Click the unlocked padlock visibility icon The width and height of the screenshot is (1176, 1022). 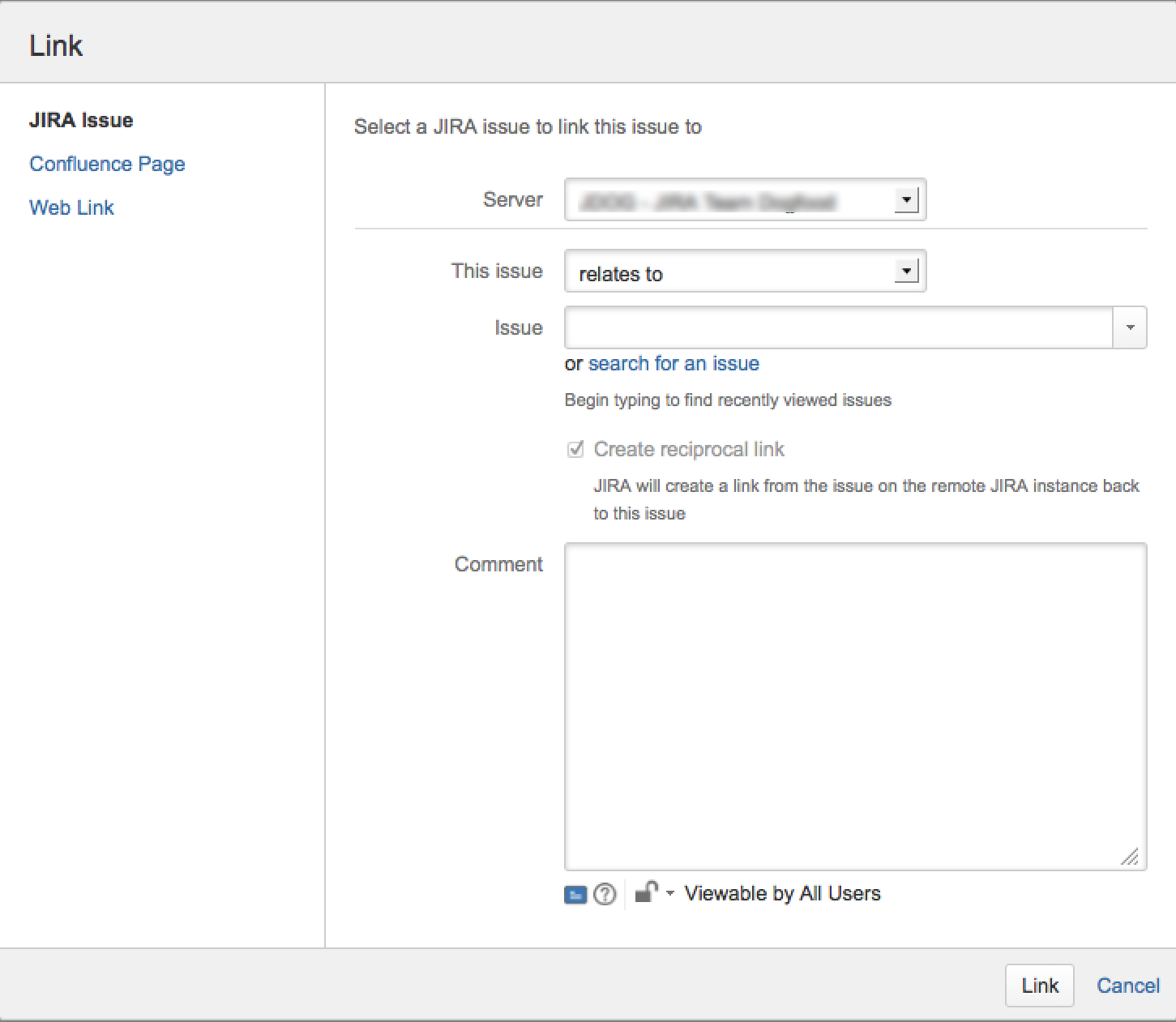[x=645, y=892]
